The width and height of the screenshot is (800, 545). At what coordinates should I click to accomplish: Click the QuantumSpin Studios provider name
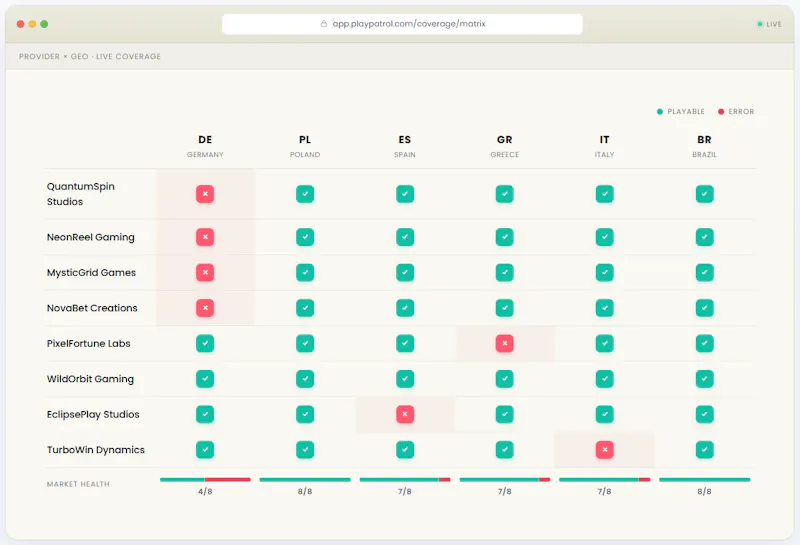(81, 194)
